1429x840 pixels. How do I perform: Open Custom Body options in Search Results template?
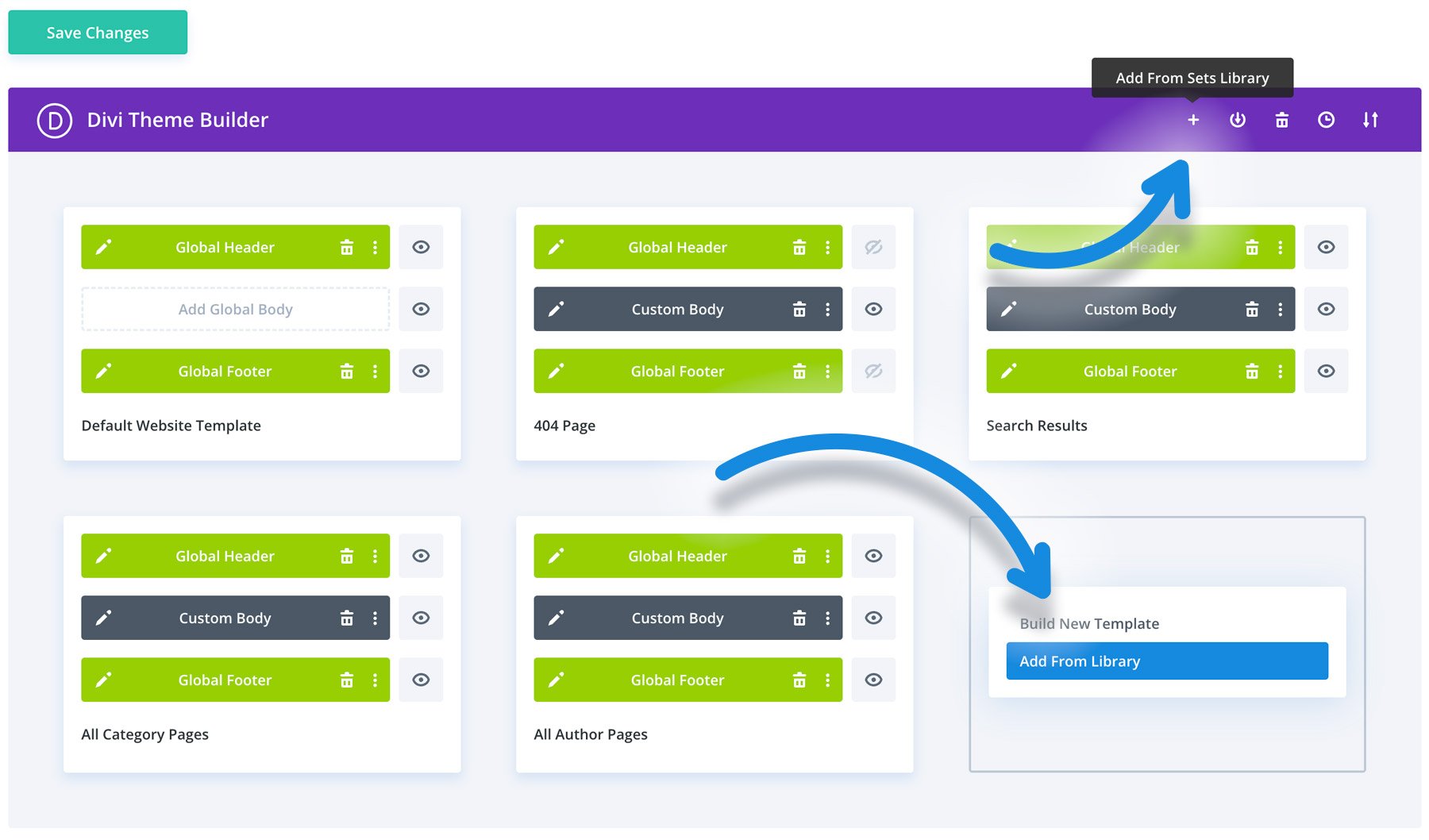click(1281, 309)
